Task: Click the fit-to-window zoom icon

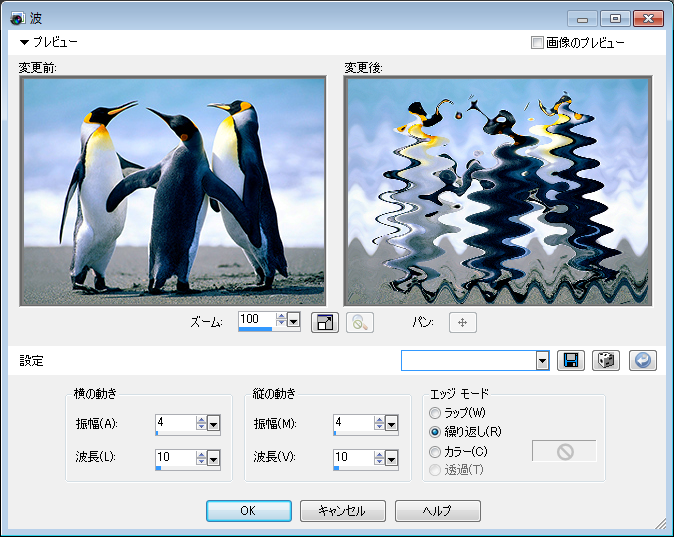Action: pos(325,322)
